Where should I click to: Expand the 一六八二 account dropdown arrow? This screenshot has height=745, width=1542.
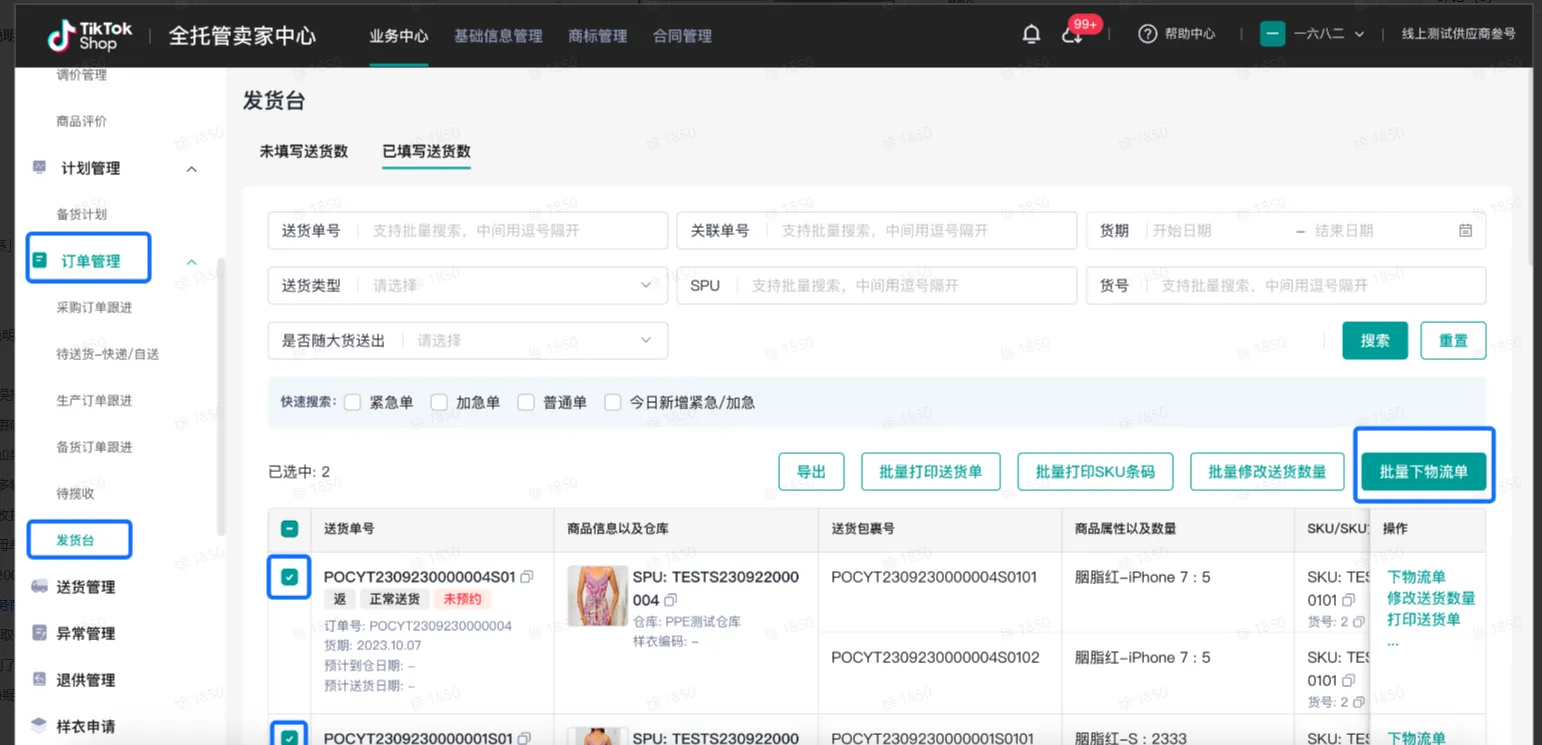pyautogui.click(x=1359, y=35)
